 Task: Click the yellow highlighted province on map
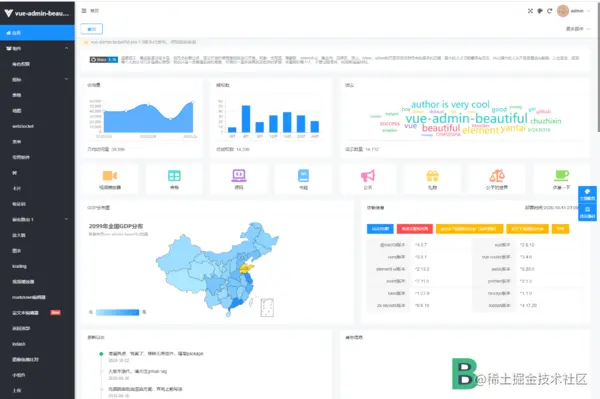246,268
